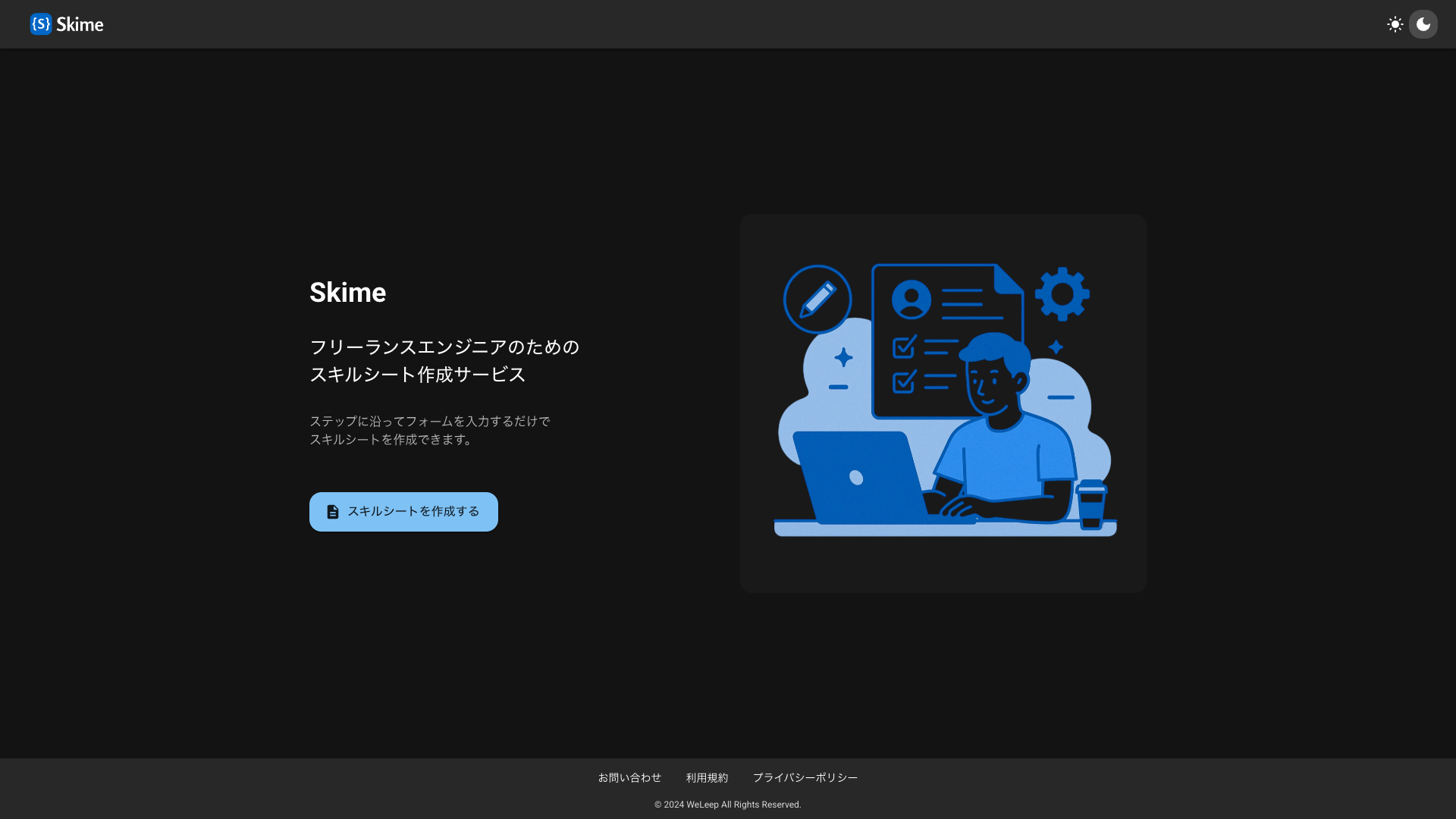Select dark mode with the moon icon
1456x819 pixels.
(x=1423, y=24)
